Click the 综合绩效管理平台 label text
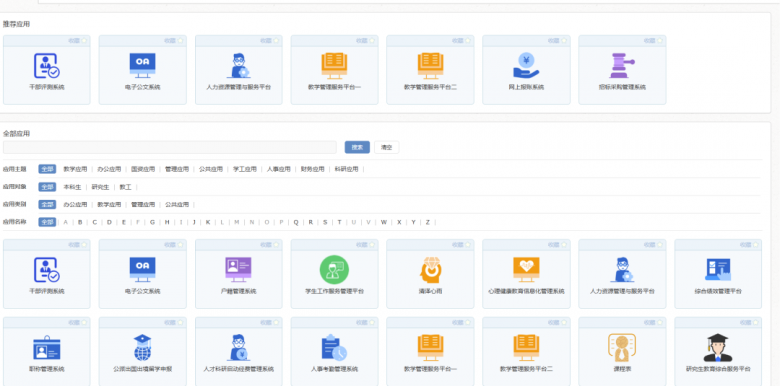Viewport: 780px width, 386px height. point(718,291)
